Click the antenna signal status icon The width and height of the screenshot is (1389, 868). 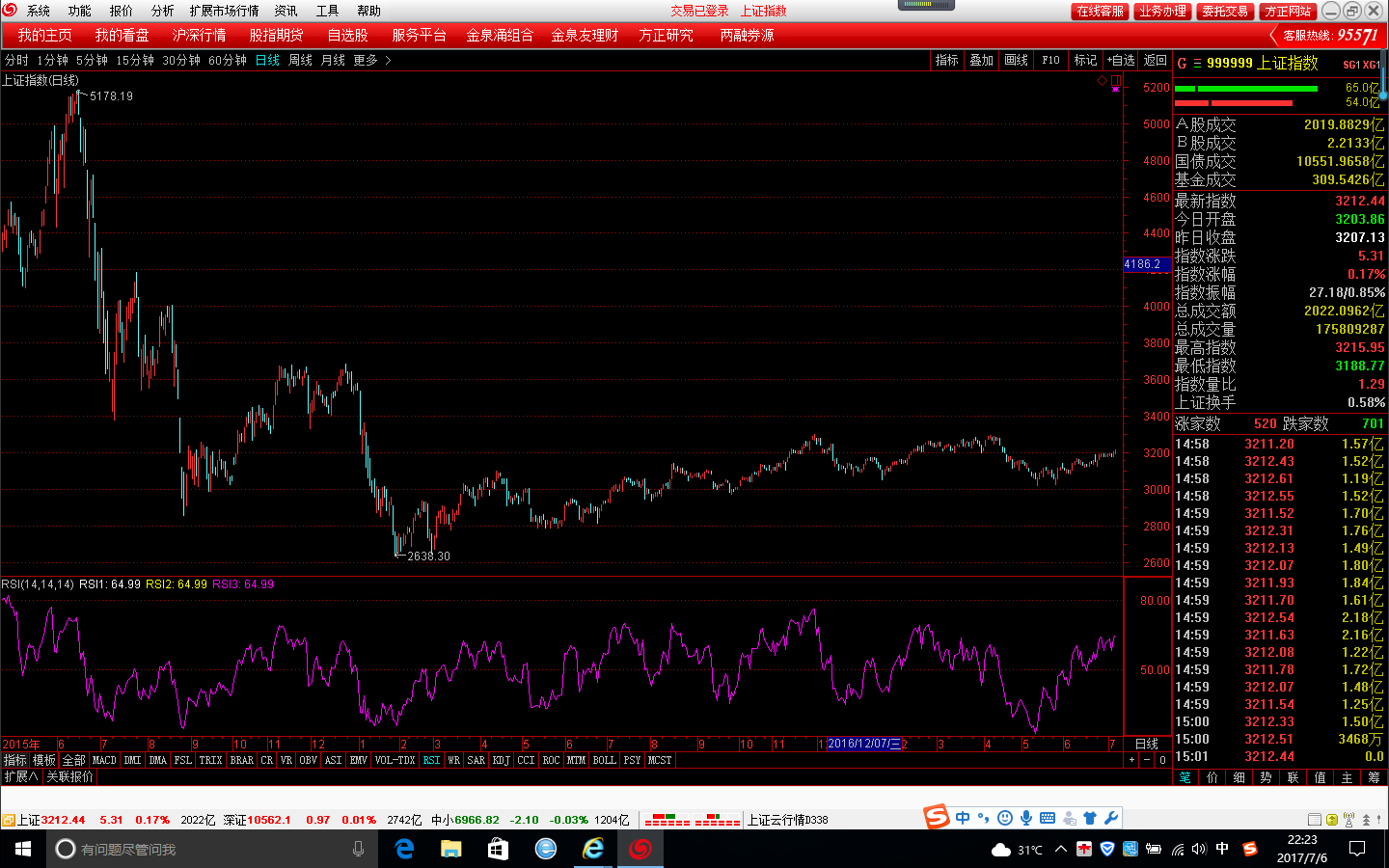[x=1348, y=820]
